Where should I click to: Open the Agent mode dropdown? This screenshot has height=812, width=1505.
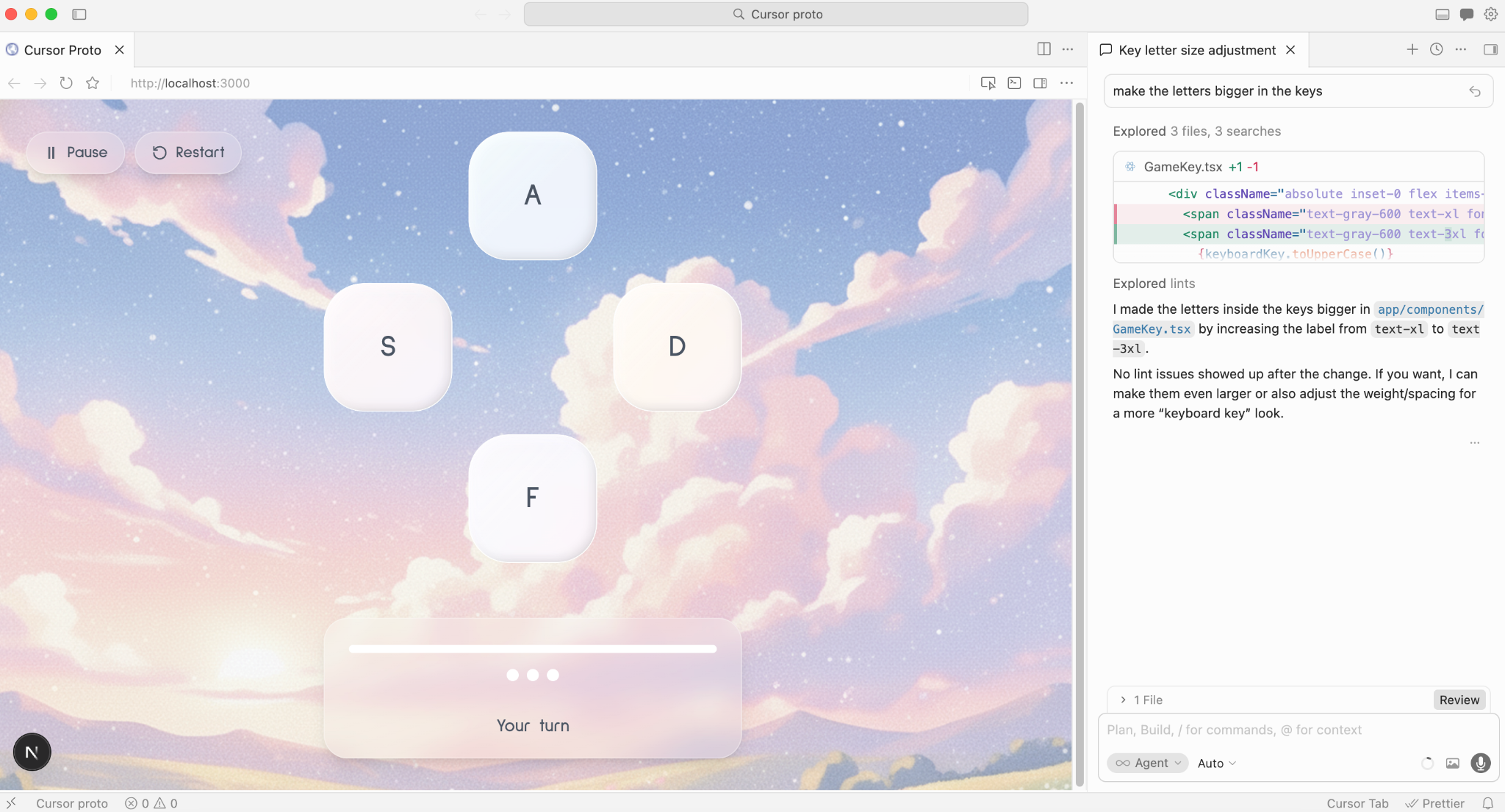point(1147,764)
